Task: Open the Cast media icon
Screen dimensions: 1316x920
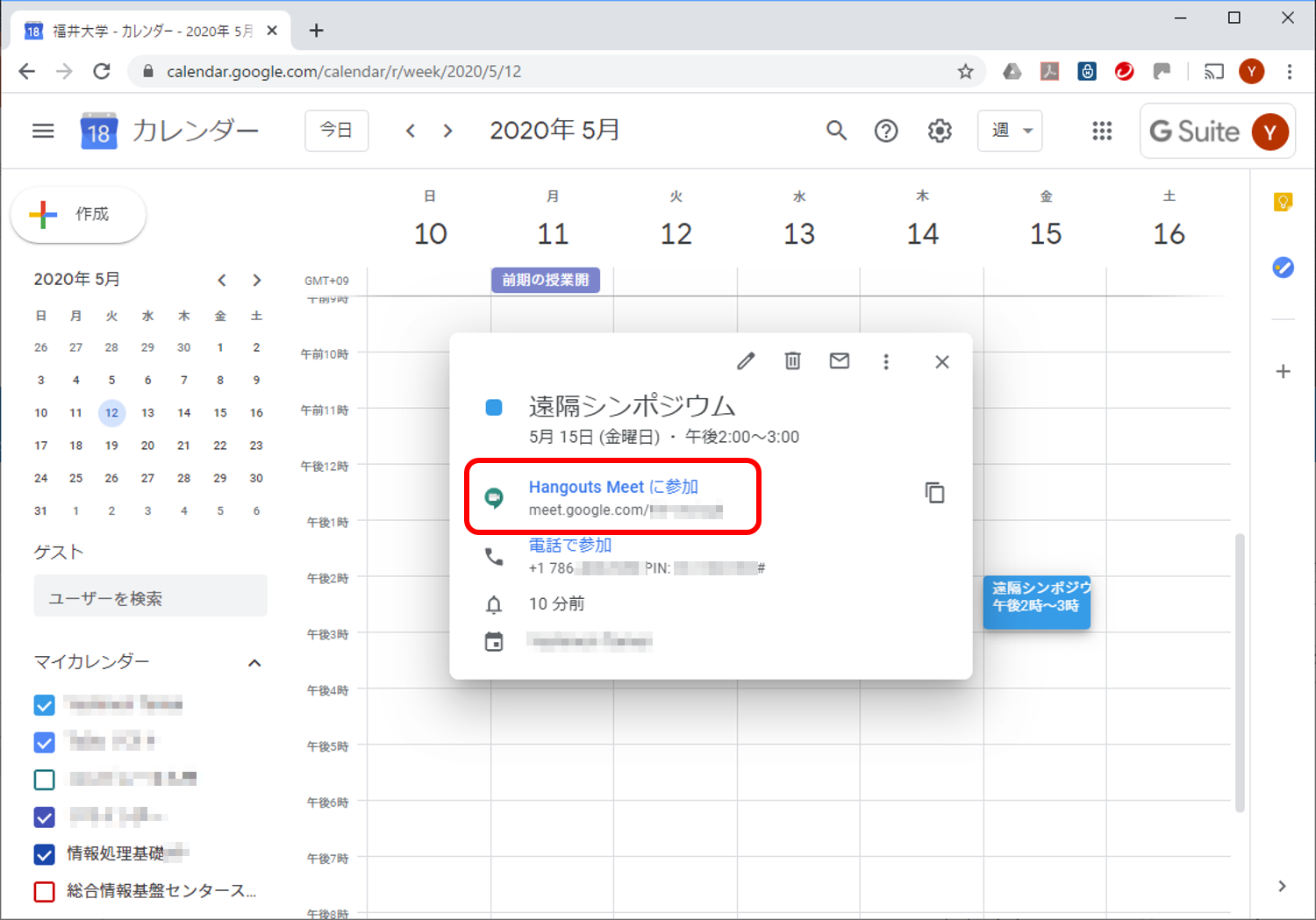Action: click(1213, 72)
